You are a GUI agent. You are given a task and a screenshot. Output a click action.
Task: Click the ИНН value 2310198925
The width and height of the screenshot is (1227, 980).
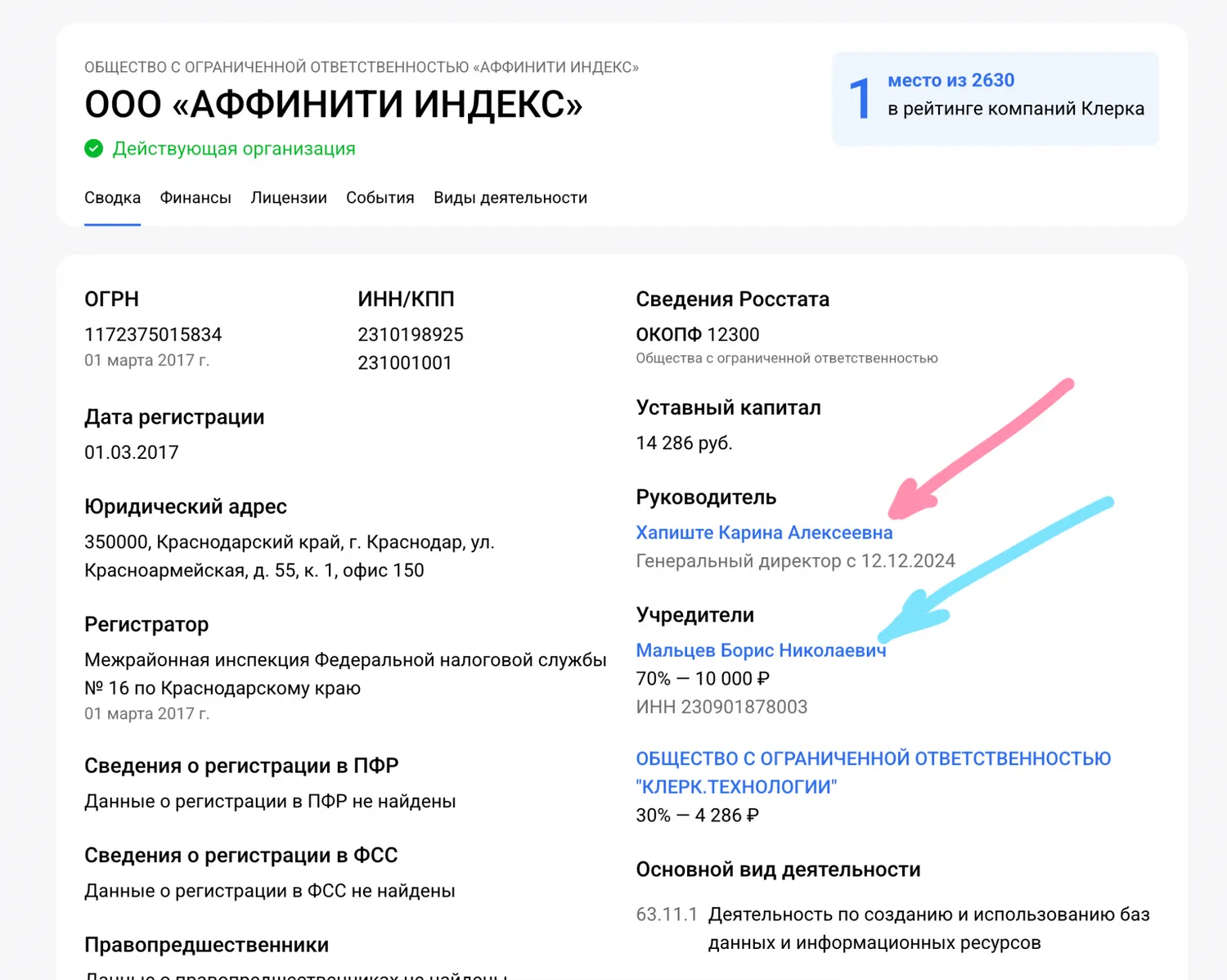(x=411, y=335)
